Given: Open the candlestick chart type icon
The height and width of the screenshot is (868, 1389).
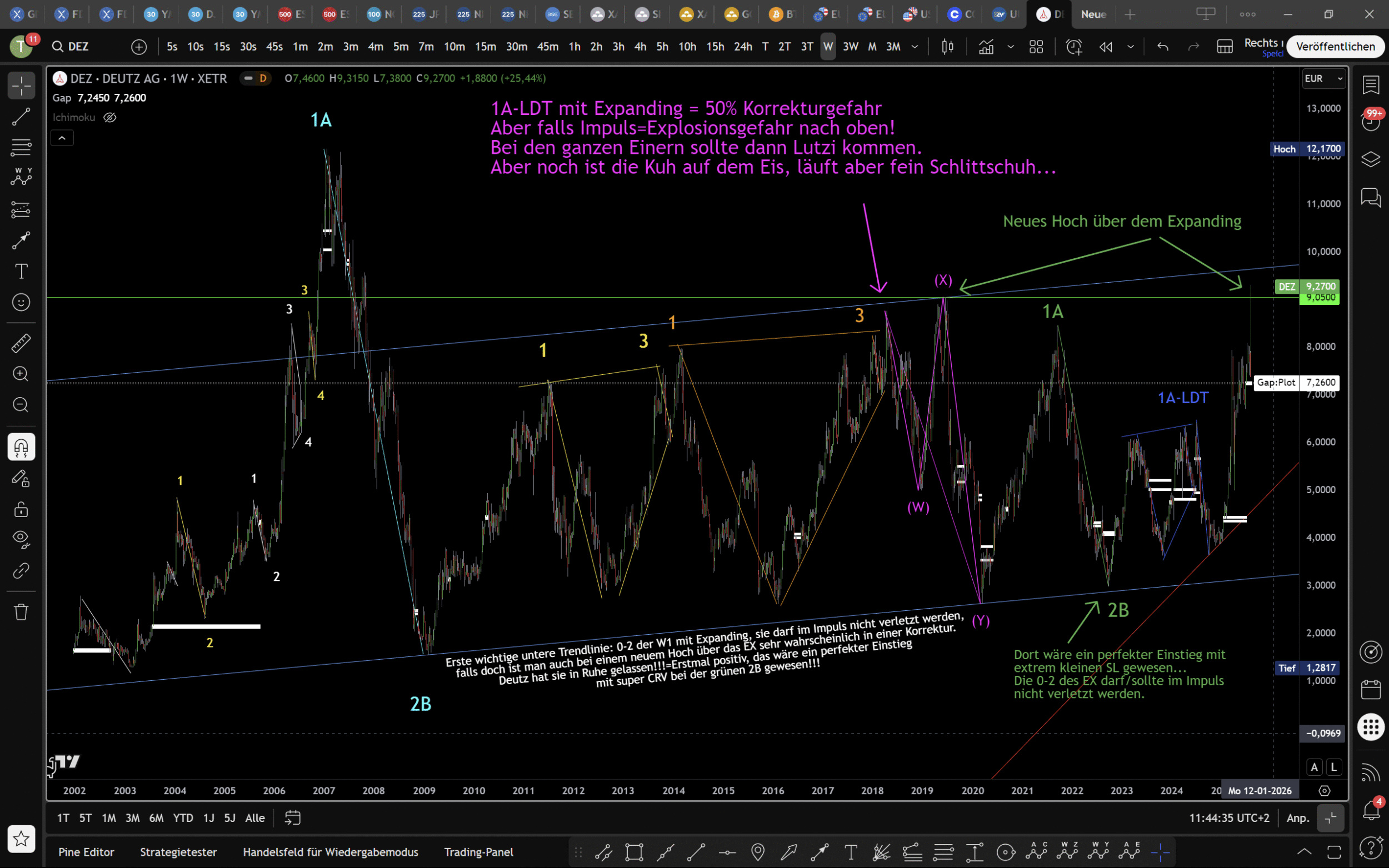Looking at the screenshot, I should click(947, 47).
